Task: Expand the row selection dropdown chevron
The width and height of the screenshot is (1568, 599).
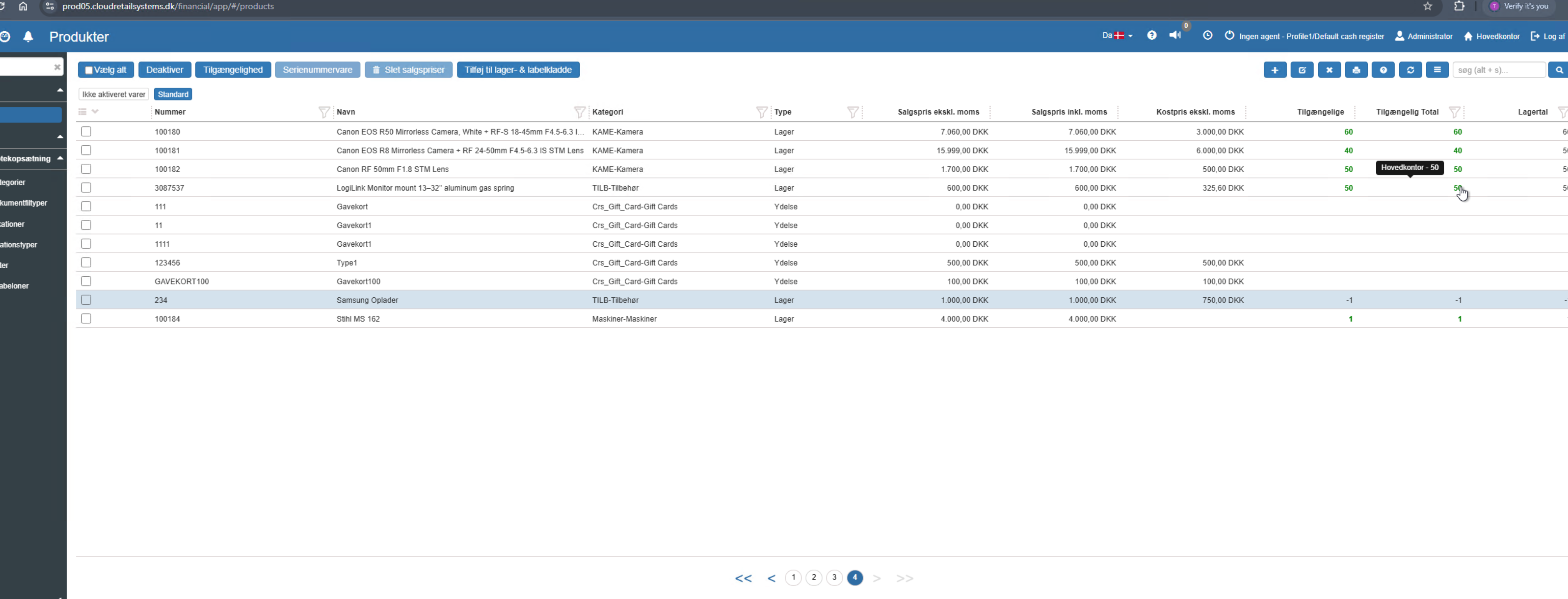Action: click(95, 111)
